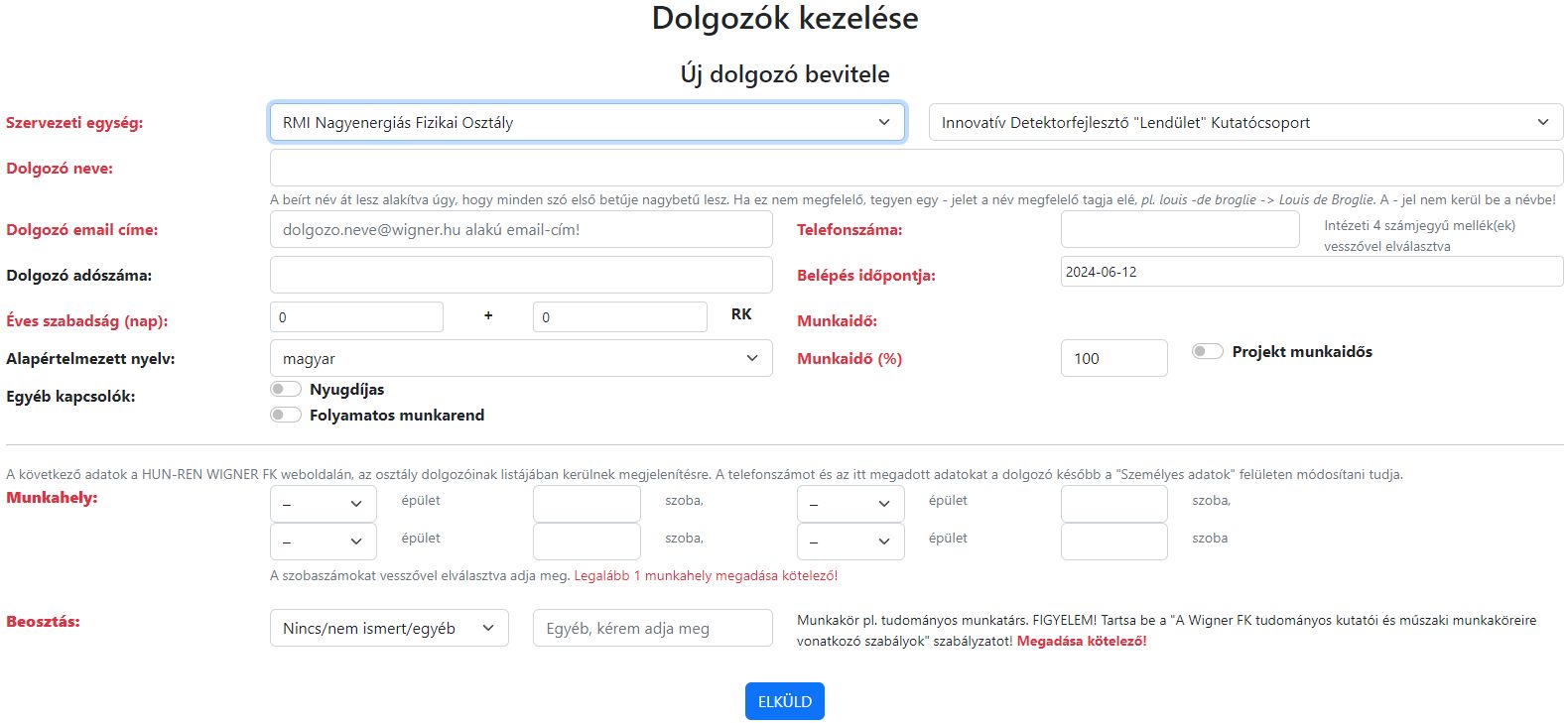Open the Beosztás Nincs/nem ismert/egyéb dropdown
1568x723 pixels.
[389, 628]
